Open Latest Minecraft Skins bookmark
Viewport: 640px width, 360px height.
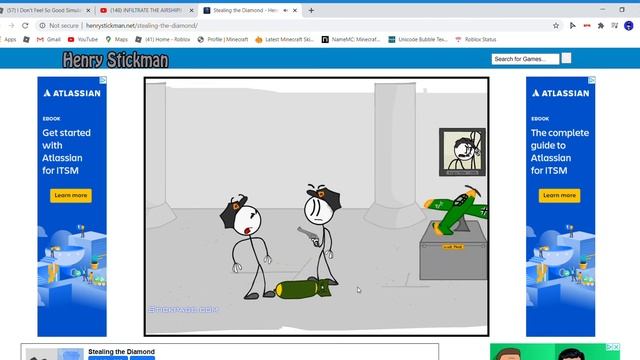[x=284, y=40]
